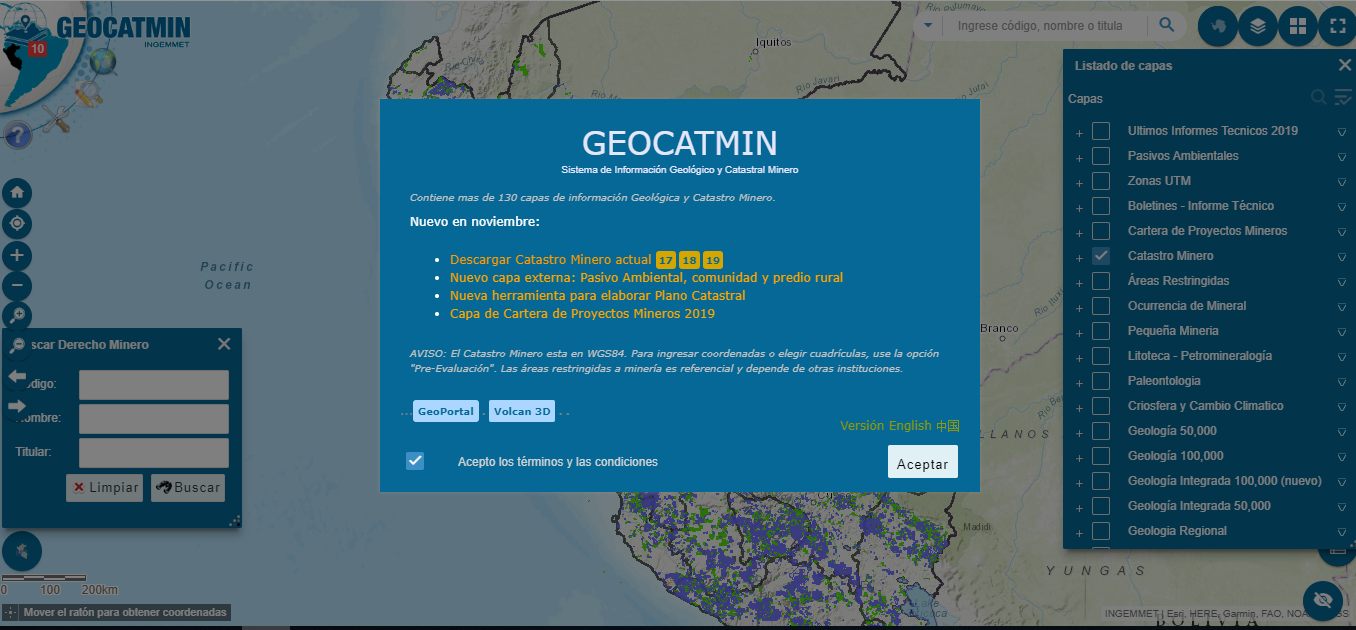
Task: Click the crossed-out eye visibility button
Action: [1323, 599]
